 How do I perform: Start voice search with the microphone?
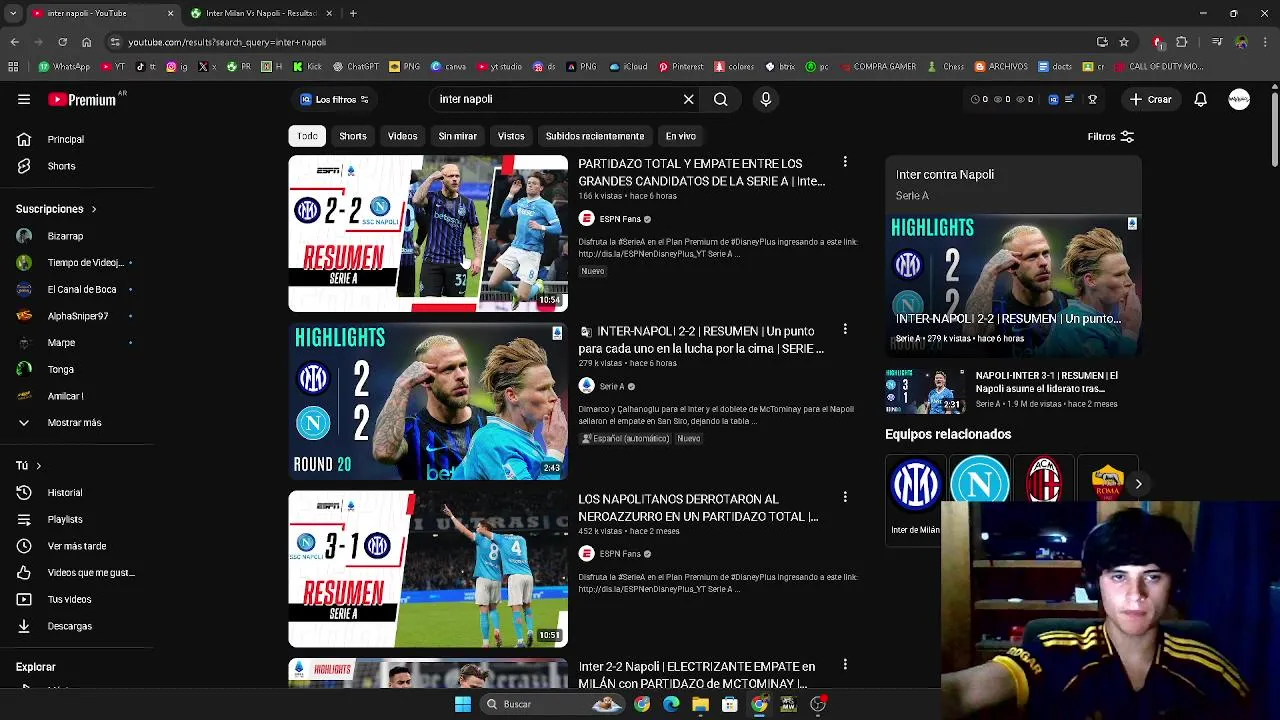click(766, 99)
